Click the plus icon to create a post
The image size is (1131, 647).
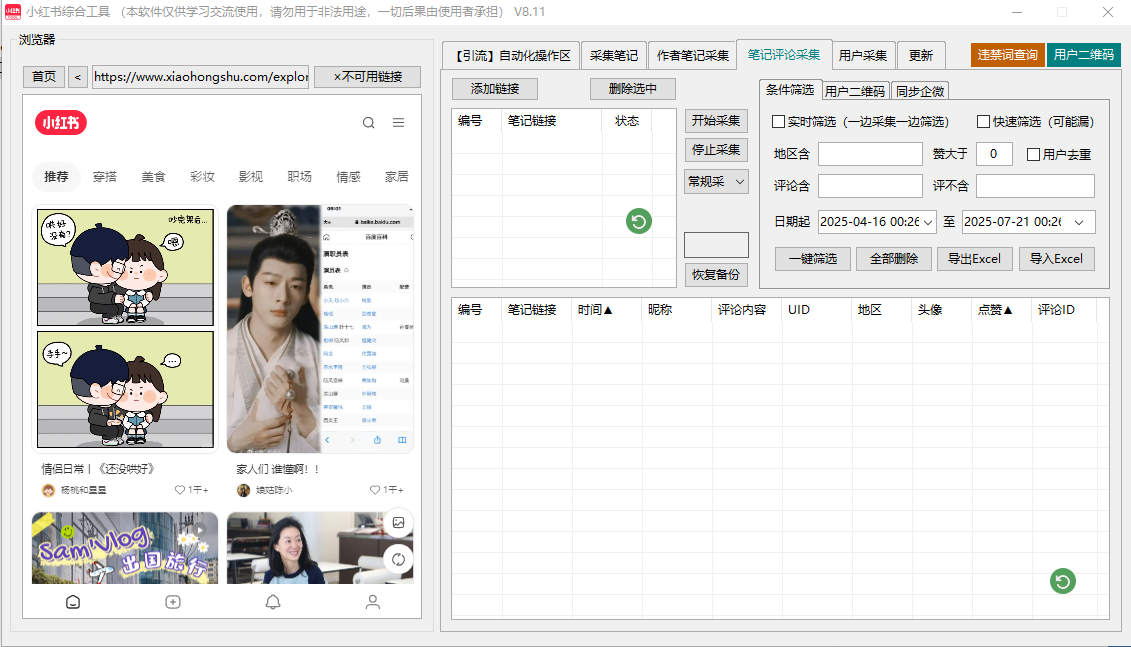(173, 602)
